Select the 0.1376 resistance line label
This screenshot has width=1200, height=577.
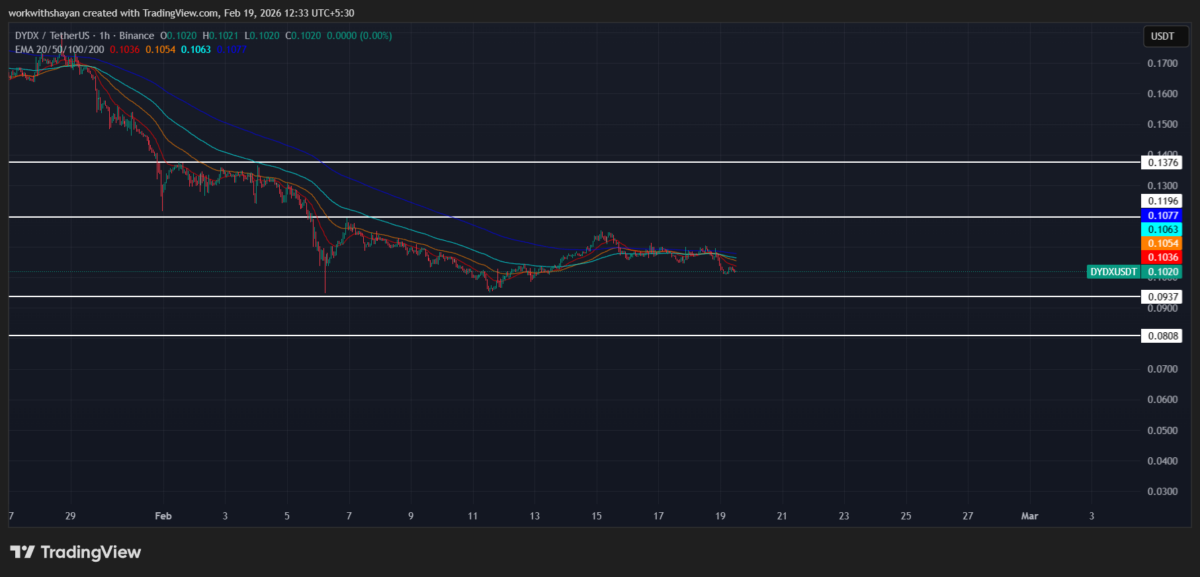1162,162
